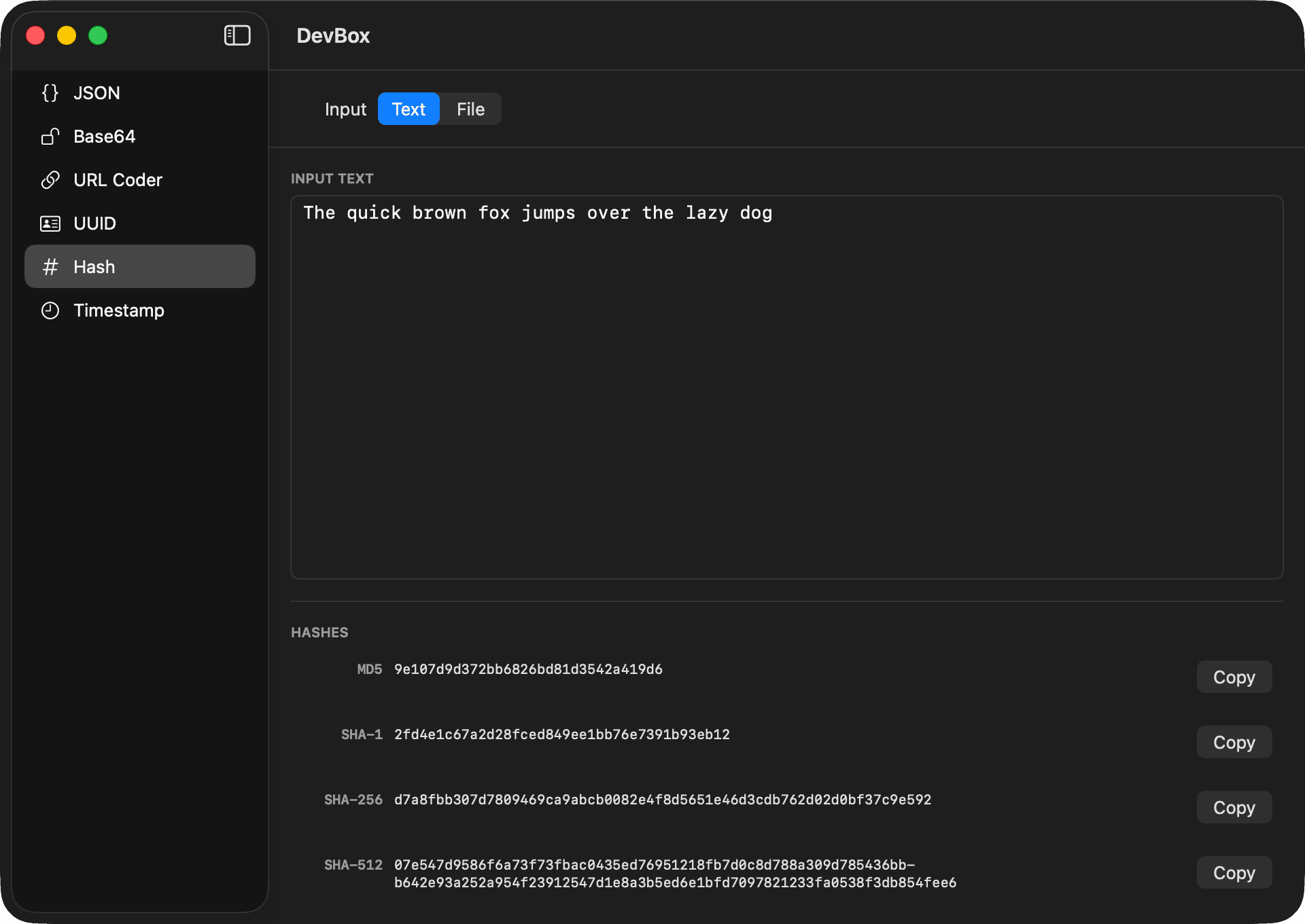Select Hash in the sidebar
1305x924 pixels.
[140, 267]
